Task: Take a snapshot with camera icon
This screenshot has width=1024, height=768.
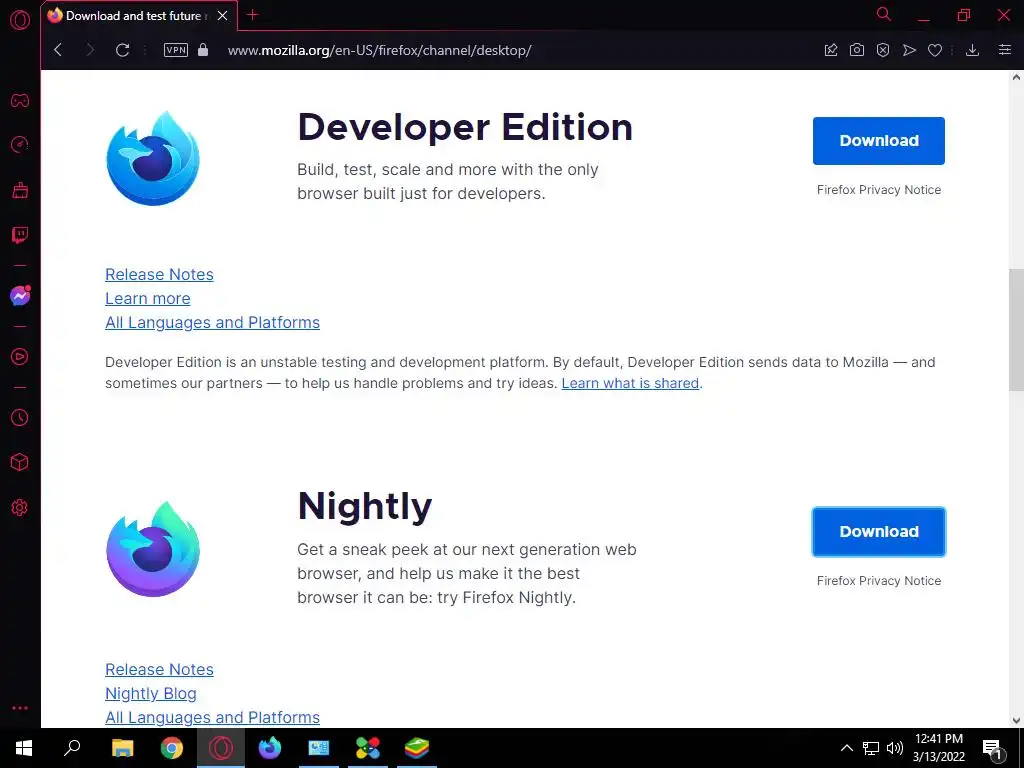Action: tap(857, 50)
